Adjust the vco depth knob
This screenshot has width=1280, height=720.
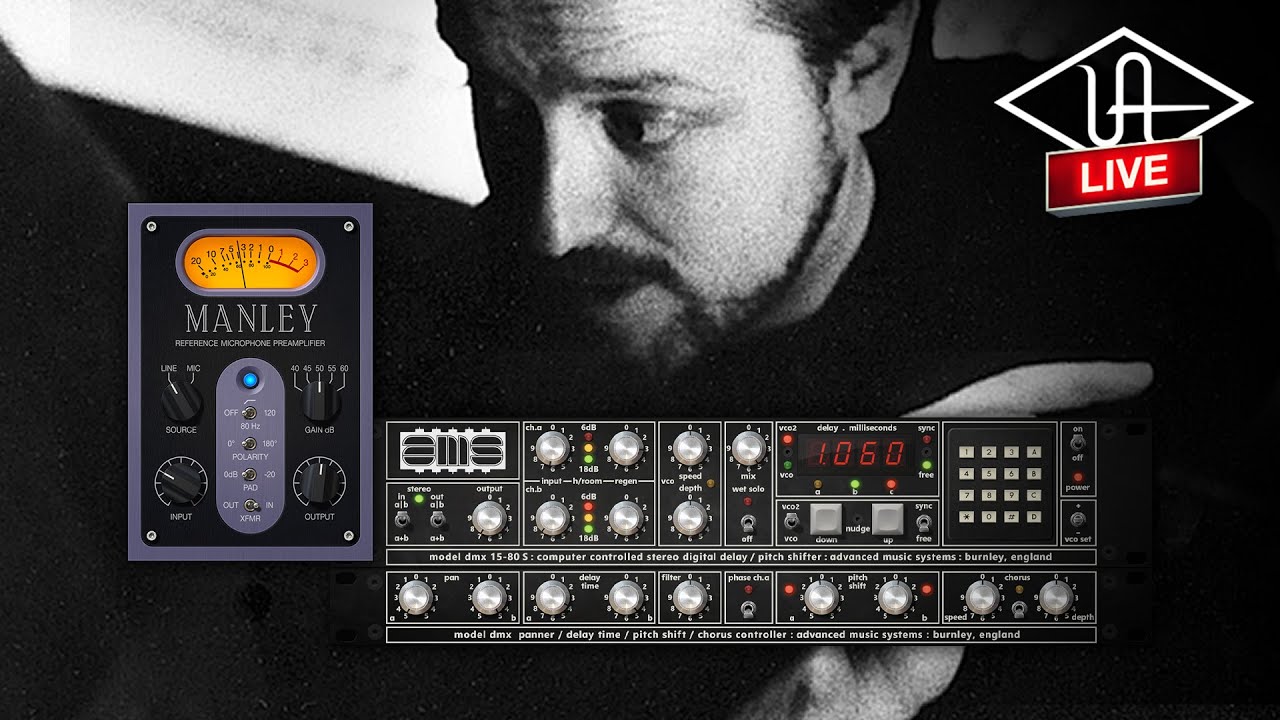point(689,517)
